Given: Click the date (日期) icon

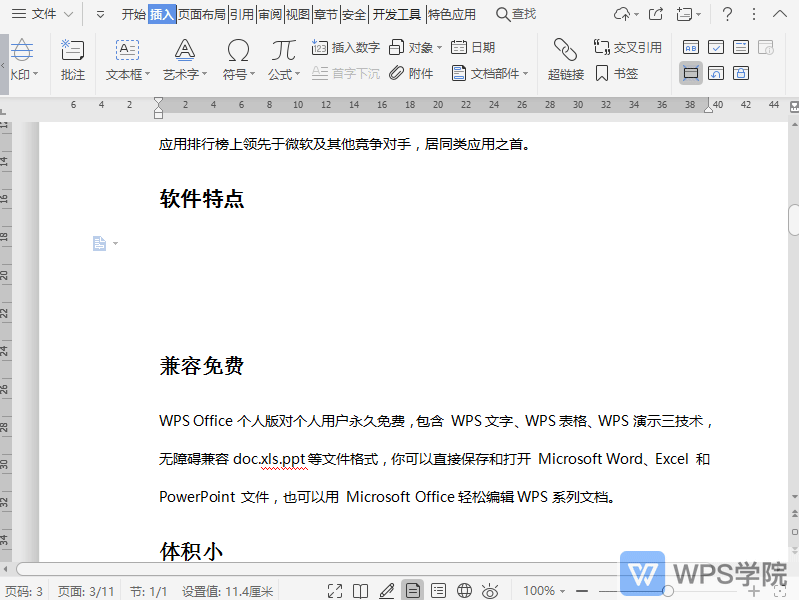Looking at the screenshot, I should point(473,47).
